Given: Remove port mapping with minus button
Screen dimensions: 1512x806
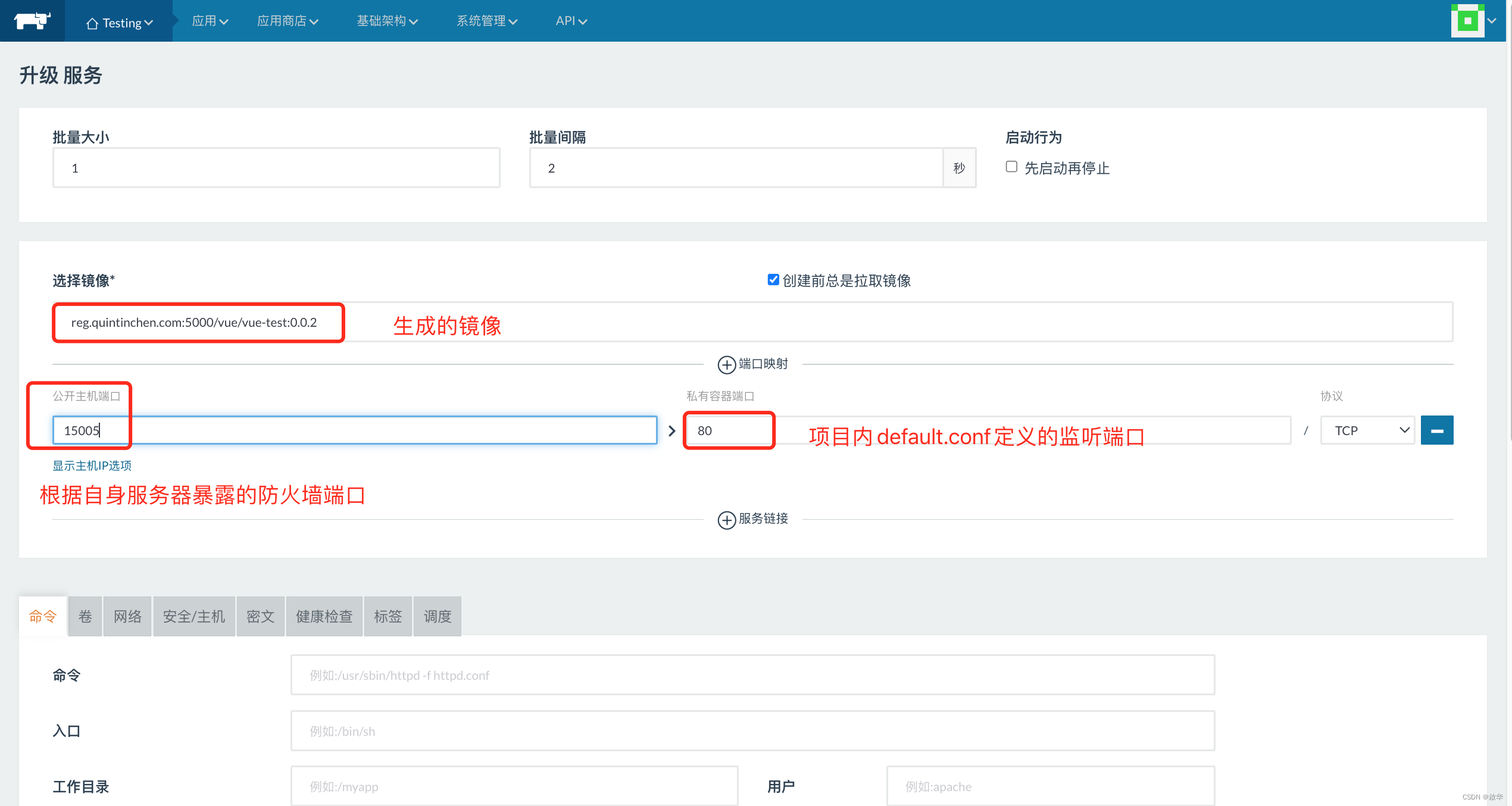Looking at the screenshot, I should click(x=1437, y=430).
